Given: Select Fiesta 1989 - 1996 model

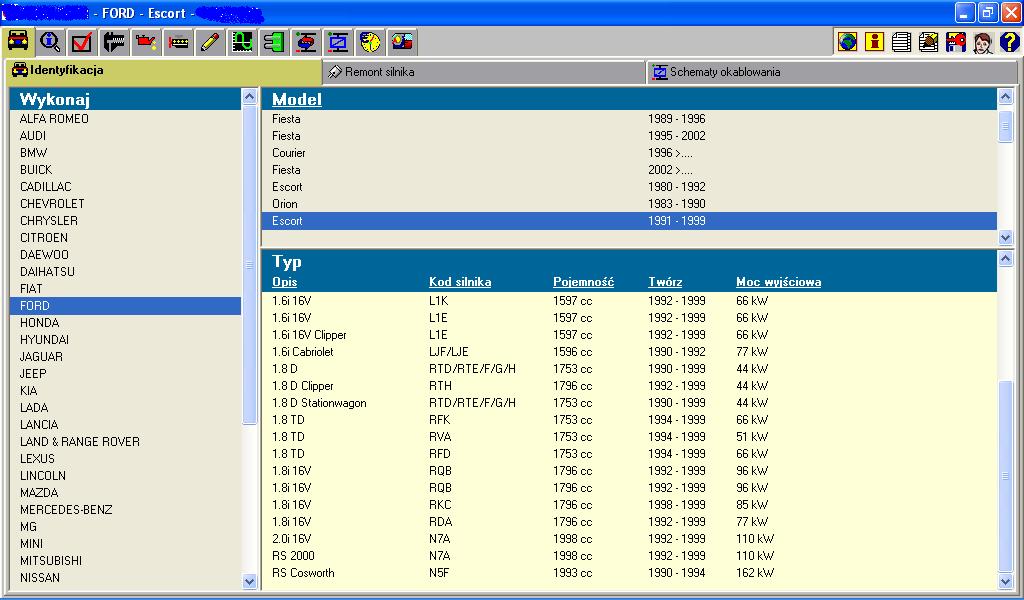Looking at the screenshot, I should tap(629, 119).
